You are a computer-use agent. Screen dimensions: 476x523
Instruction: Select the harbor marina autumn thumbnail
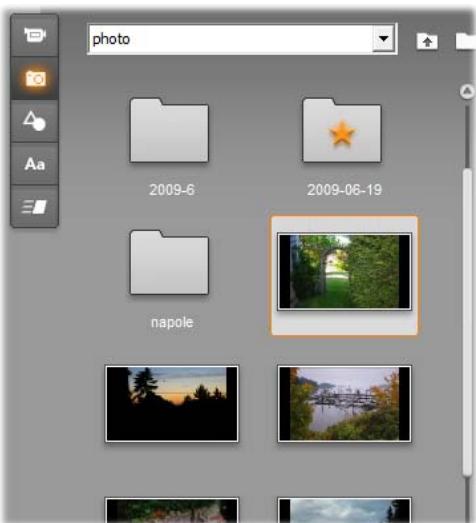tap(345, 404)
